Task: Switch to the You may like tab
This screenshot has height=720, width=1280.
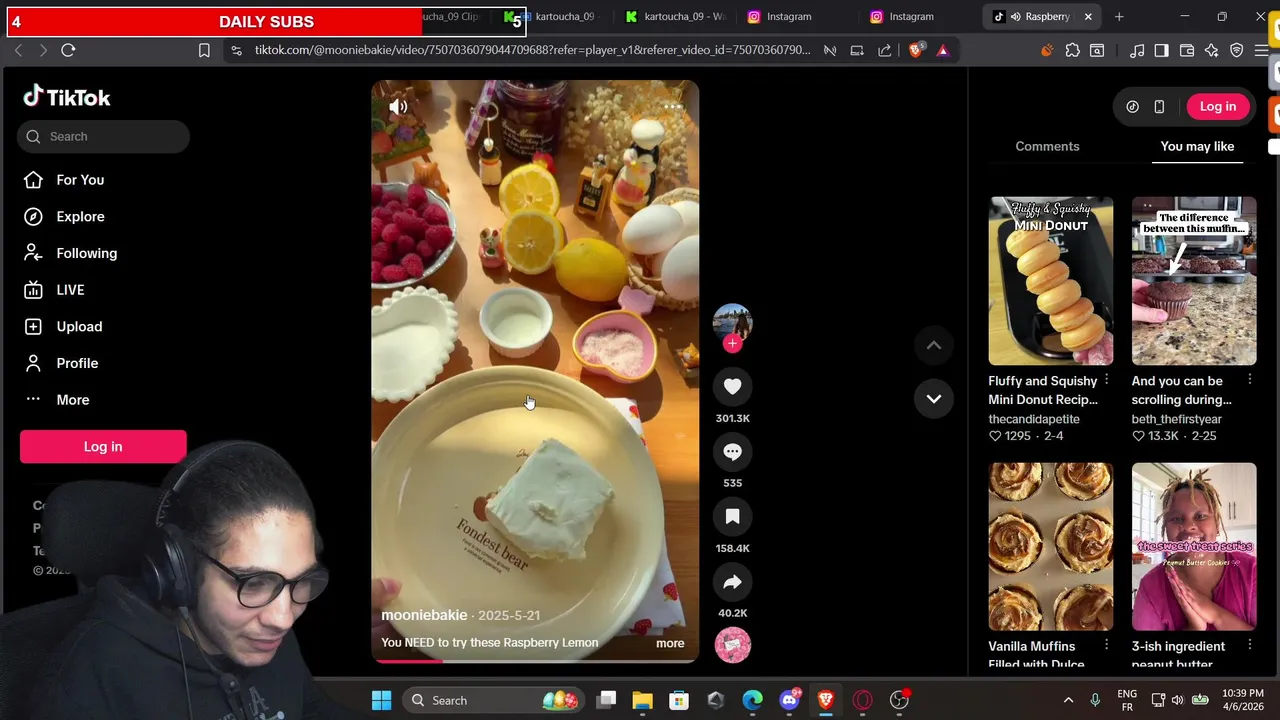Action: 1197,146
